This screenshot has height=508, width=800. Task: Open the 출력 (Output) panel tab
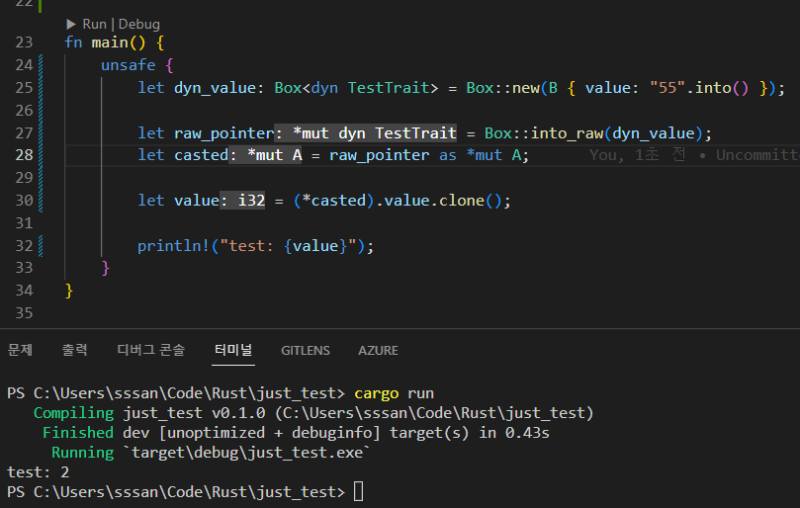click(x=74, y=350)
